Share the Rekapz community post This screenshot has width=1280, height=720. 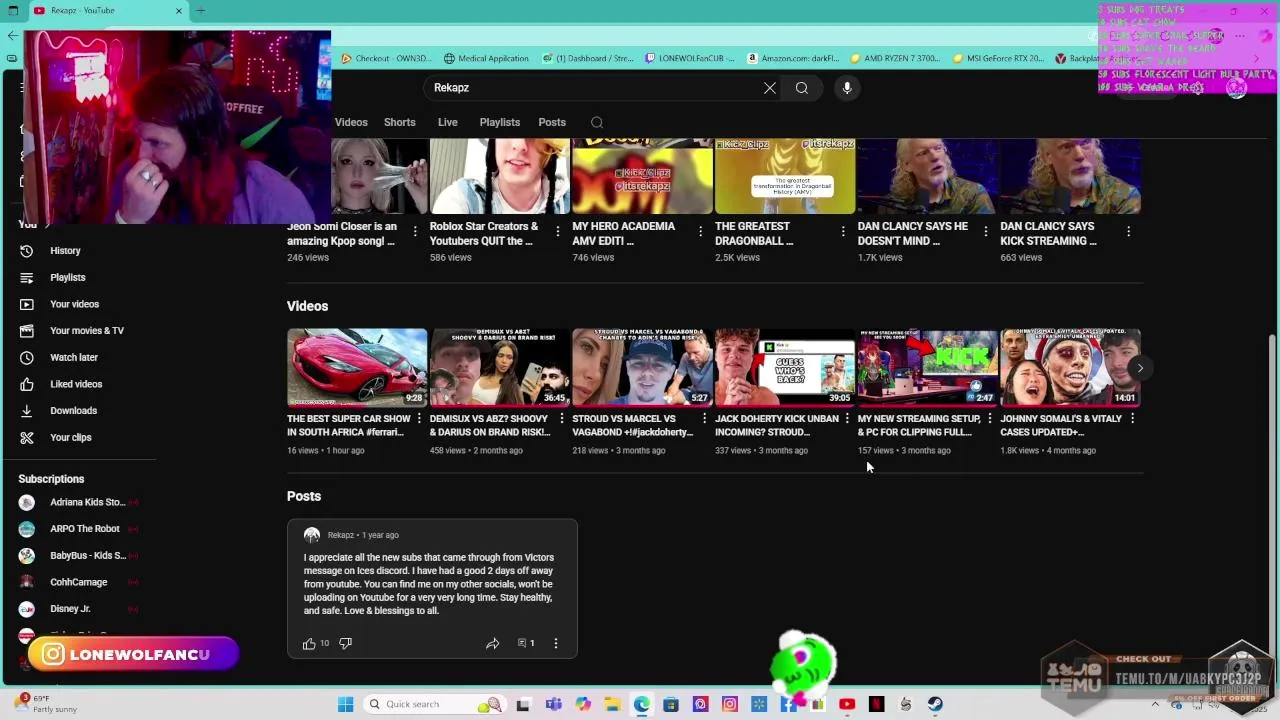tap(492, 643)
